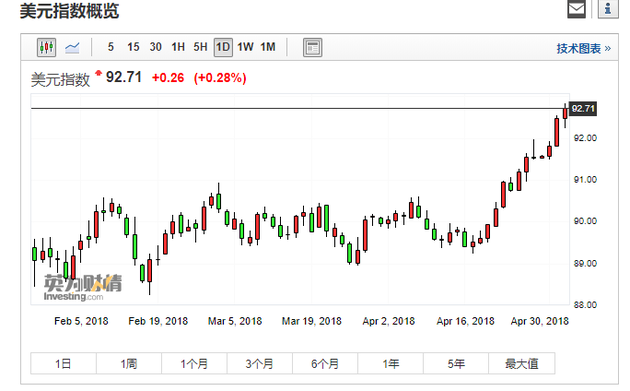Click the info icon at top right
Image resolution: width=630 pixels, height=391 pixels.
click(608, 9)
